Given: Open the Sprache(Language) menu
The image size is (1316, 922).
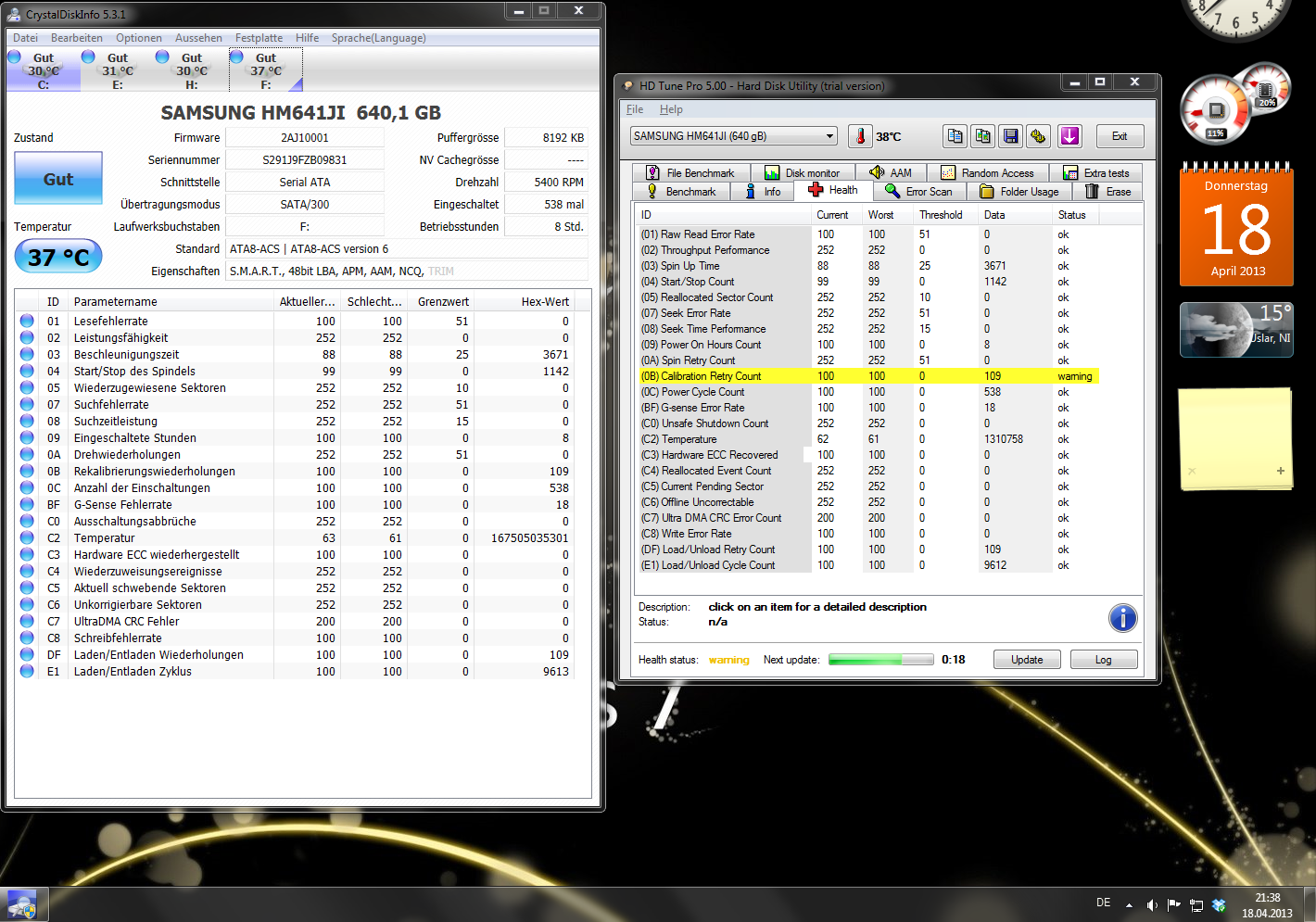Looking at the screenshot, I should 379,38.
